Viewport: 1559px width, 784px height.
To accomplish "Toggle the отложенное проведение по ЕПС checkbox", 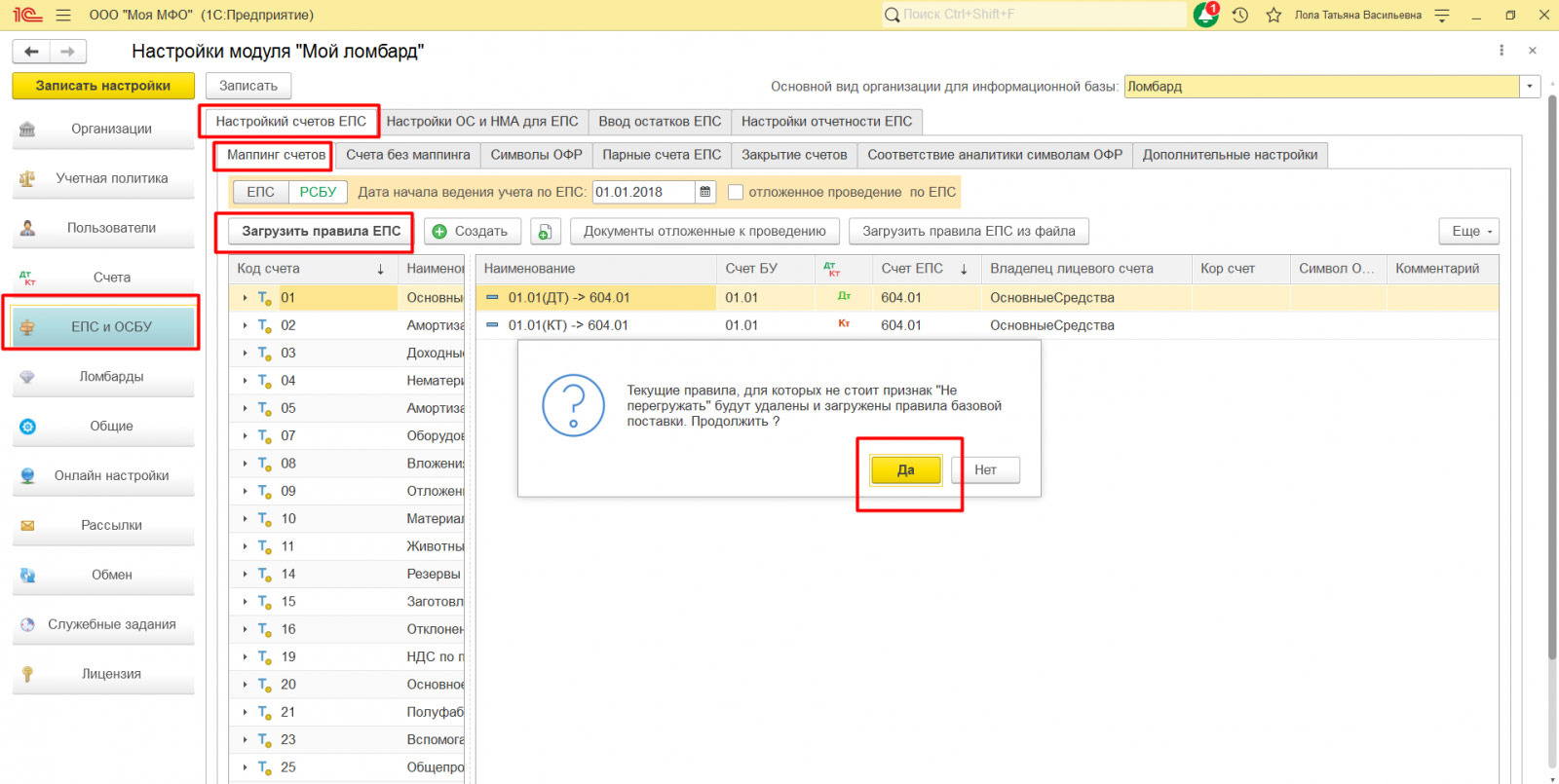I will tap(736, 193).
